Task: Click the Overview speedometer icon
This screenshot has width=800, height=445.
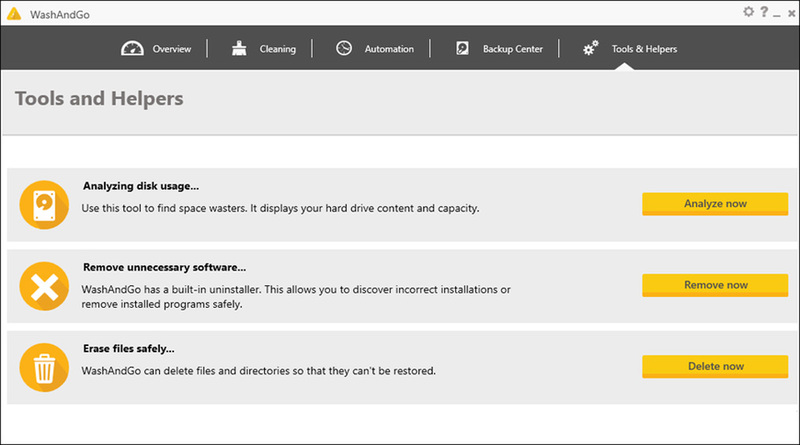Action: pos(132,48)
